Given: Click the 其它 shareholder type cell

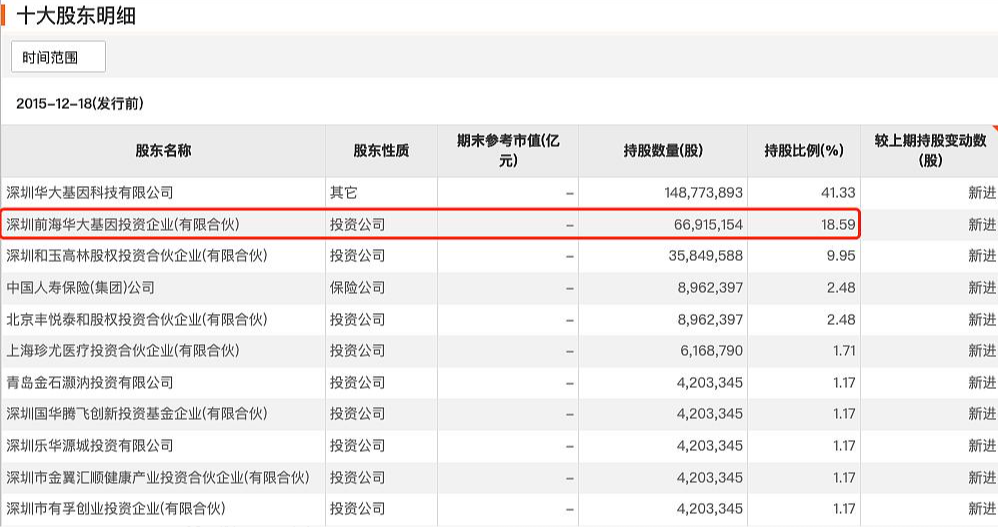Looking at the screenshot, I should coord(344,192).
